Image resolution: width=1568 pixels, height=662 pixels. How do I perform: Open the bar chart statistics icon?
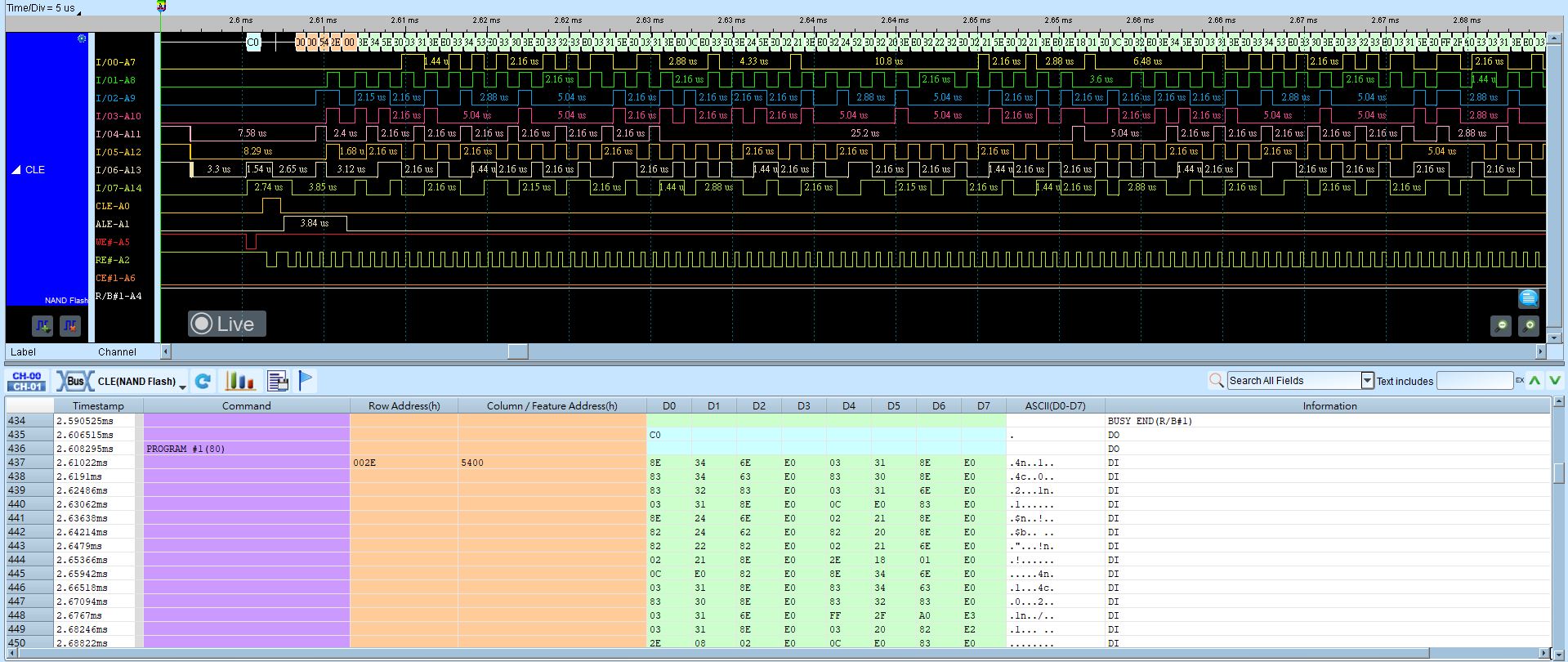pyautogui.click(x=240, y=381)
